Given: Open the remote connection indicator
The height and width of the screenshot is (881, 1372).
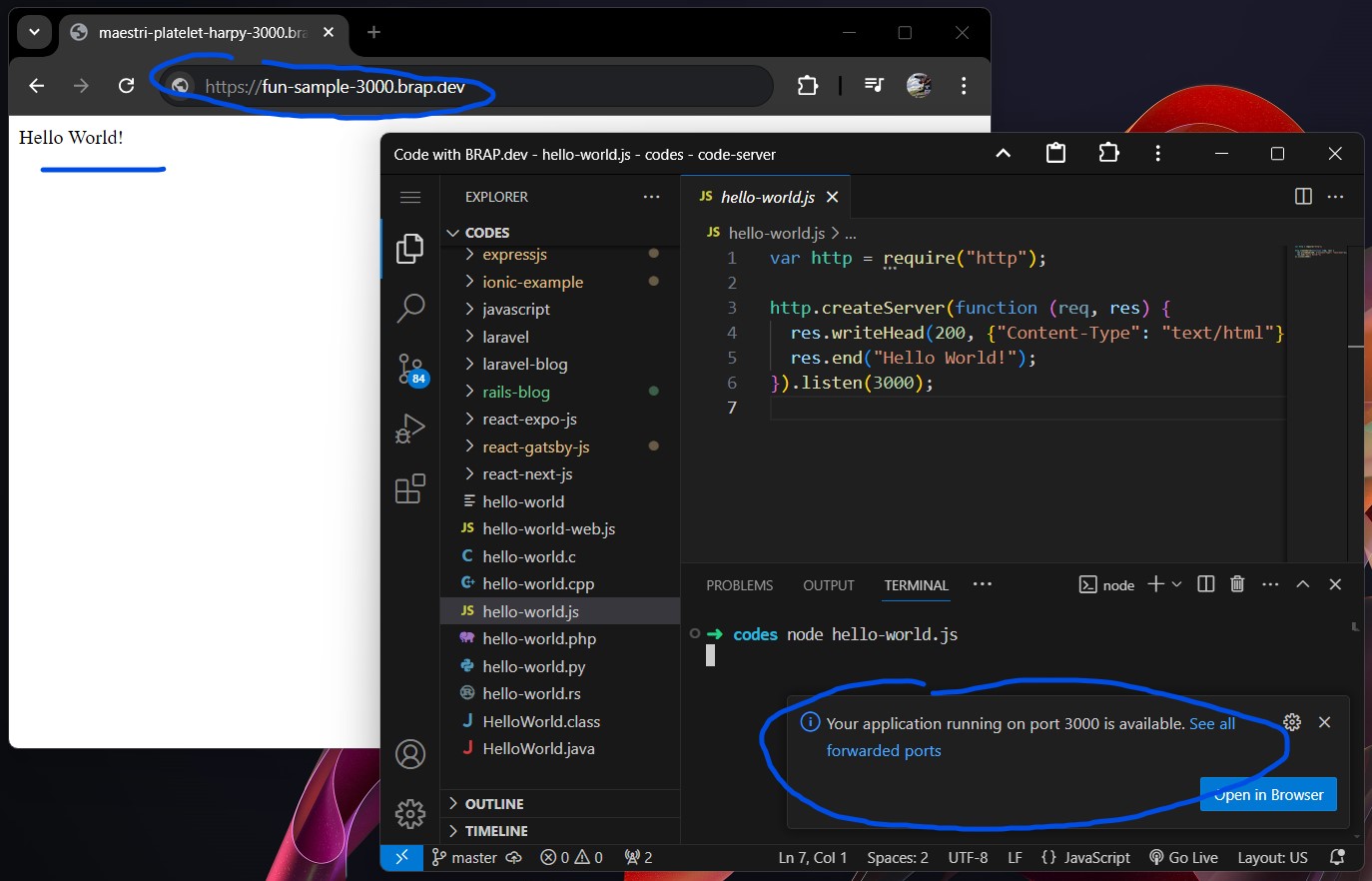Looking at the screenshot, I should (x=402, y=857).
